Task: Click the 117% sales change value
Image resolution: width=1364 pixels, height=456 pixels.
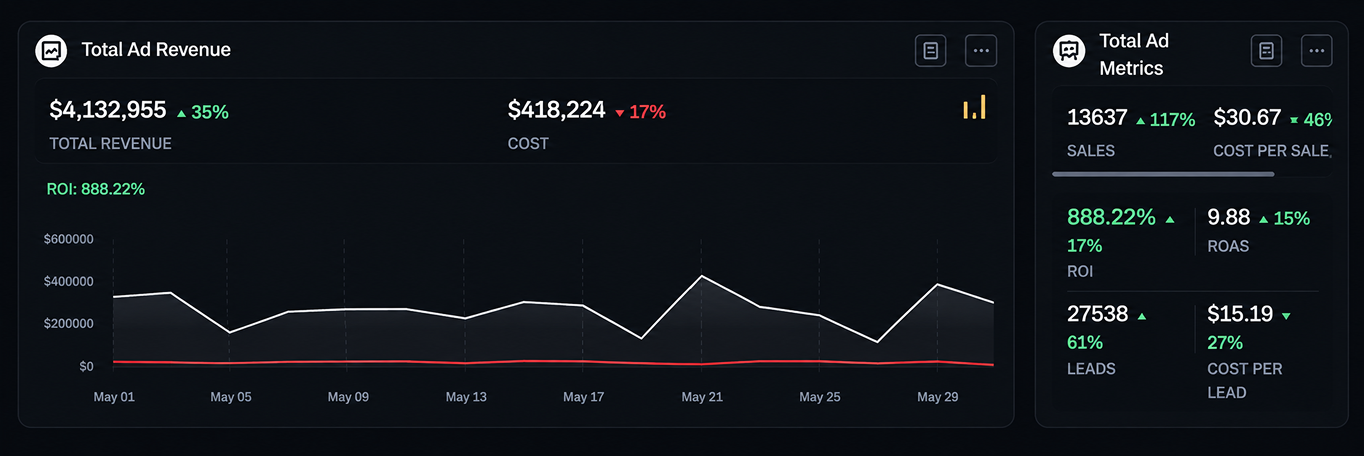Action: (x=1173, y=120)
